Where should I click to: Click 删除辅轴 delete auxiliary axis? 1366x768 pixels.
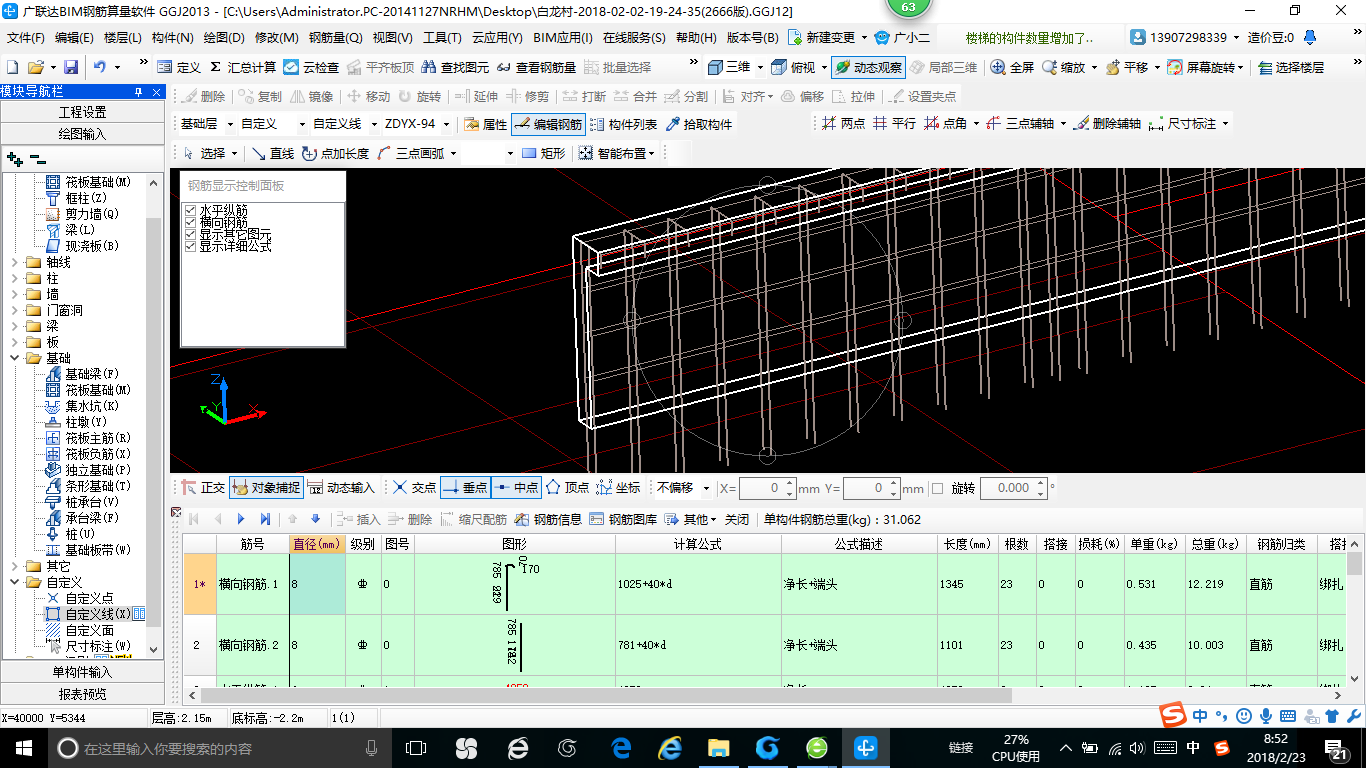(x=1107, y=123)
